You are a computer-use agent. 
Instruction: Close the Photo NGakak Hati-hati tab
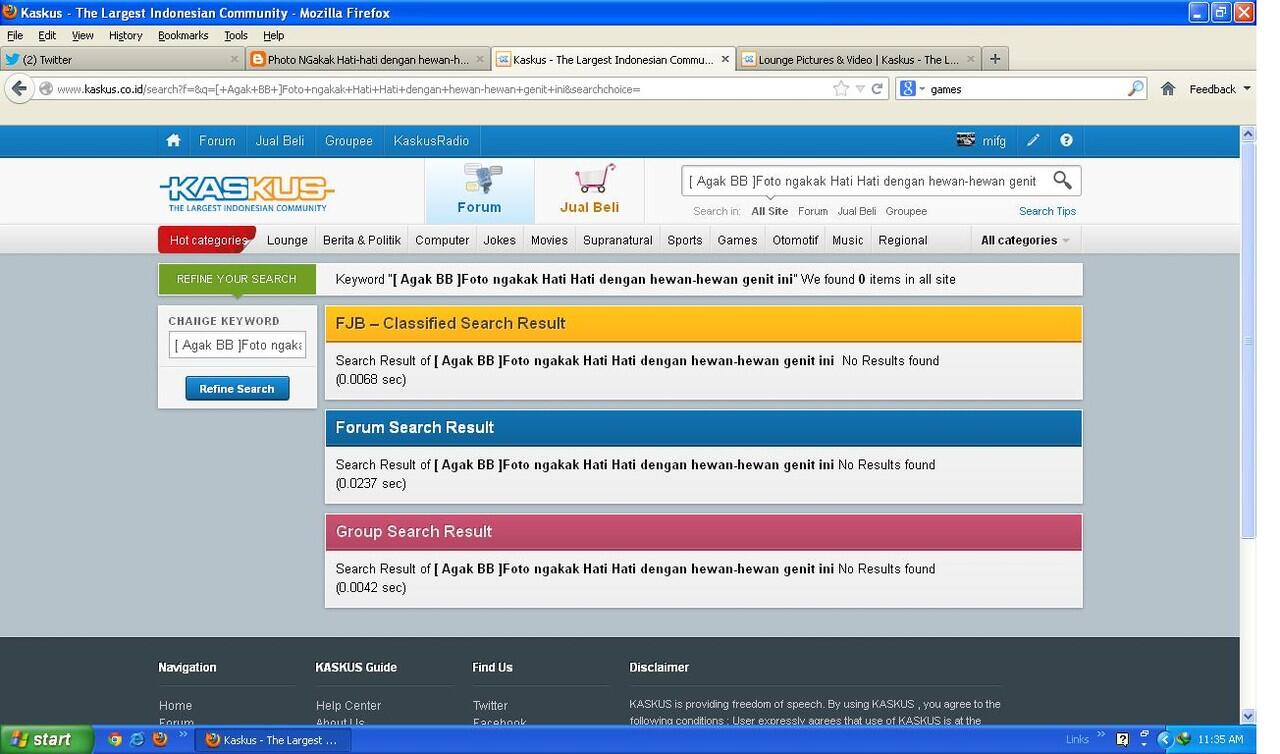tap(479, 60)
